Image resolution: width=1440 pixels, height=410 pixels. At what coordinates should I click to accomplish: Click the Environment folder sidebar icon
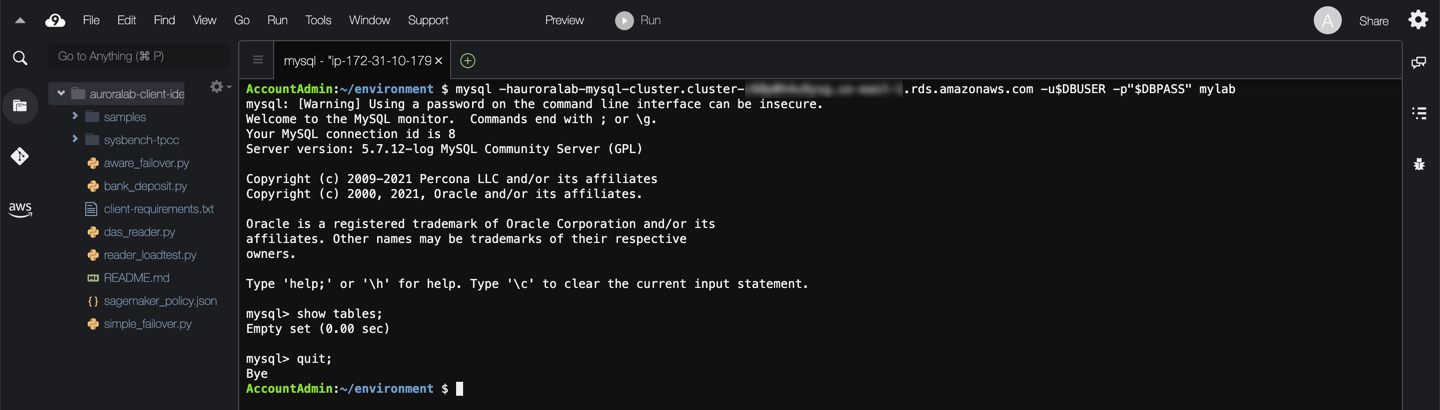(20, 106)
